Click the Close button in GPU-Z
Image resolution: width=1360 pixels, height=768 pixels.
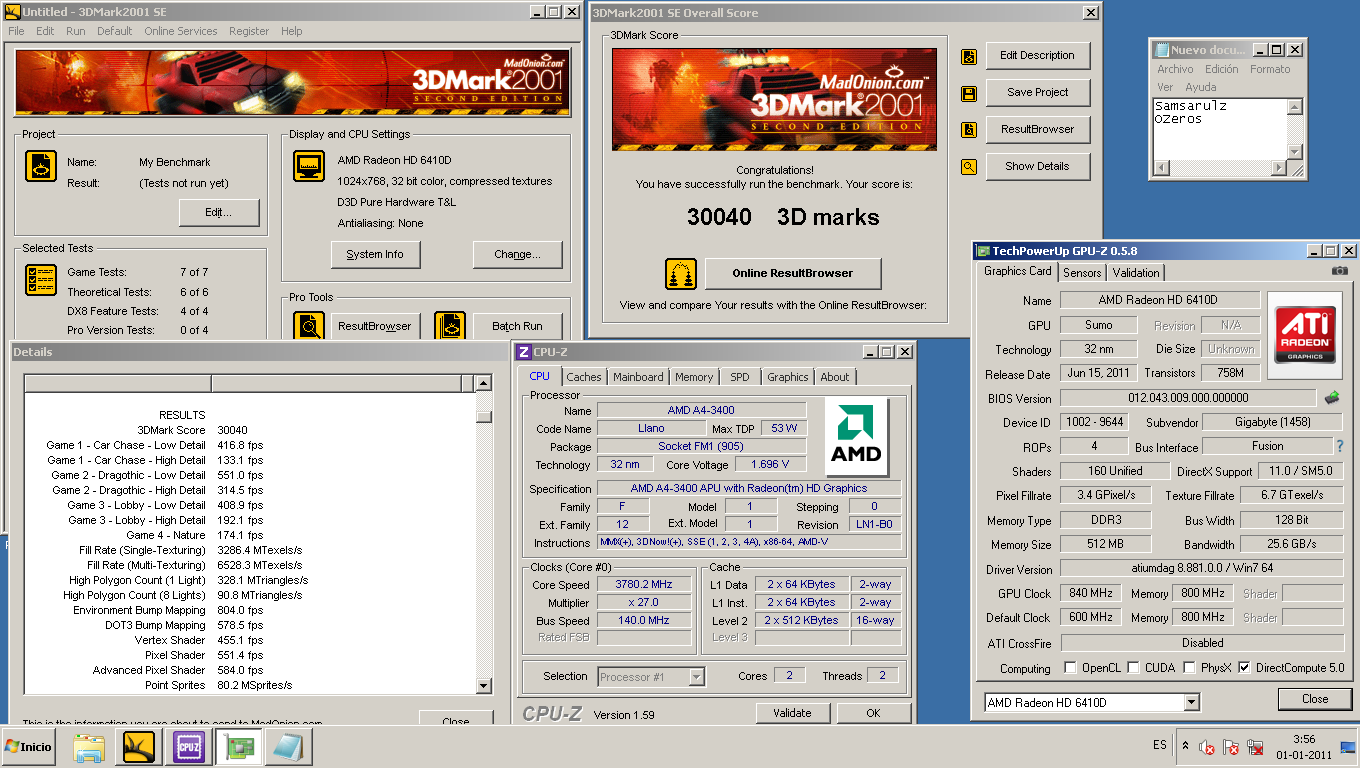(1315, 699)
